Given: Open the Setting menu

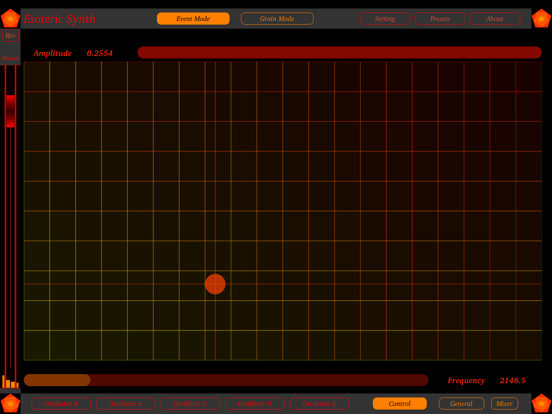Looking at the screenshot, I should click(385, 19).
